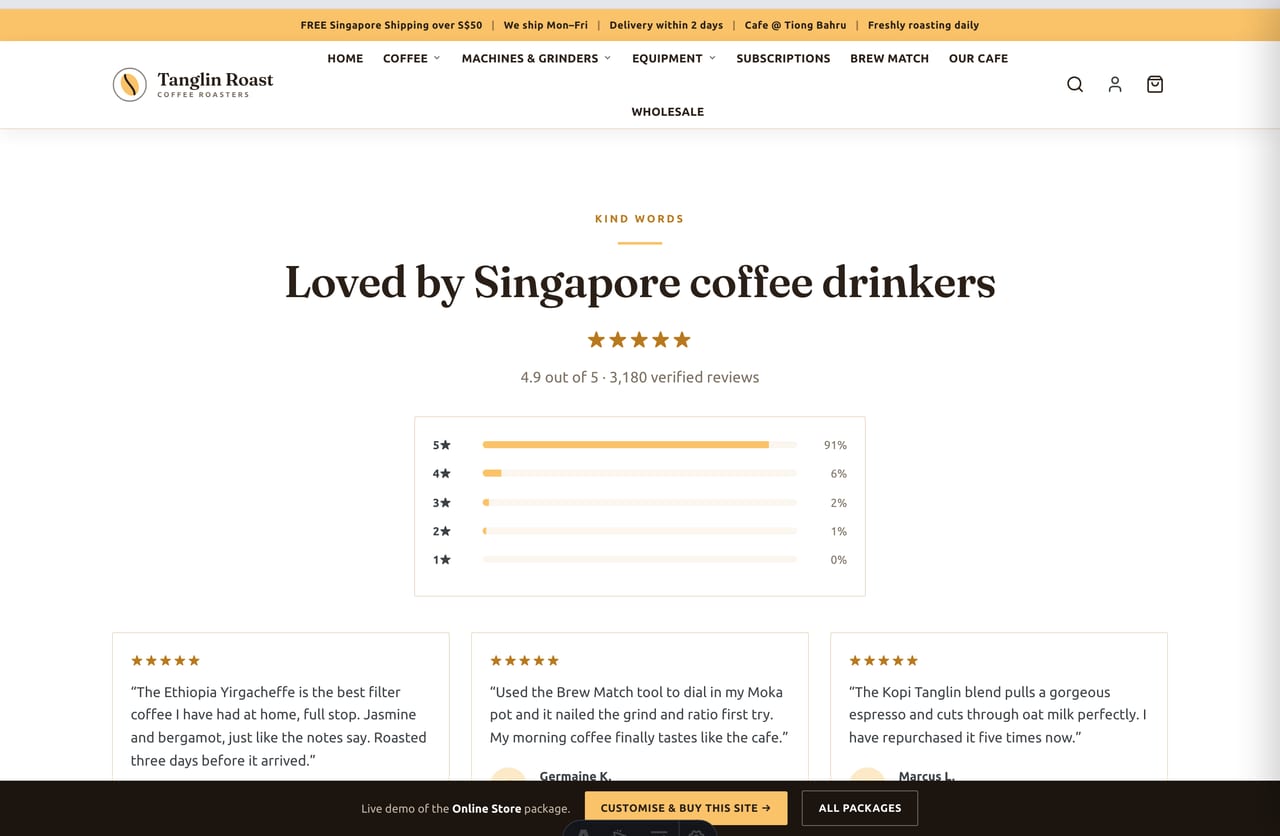The width and height of the screenshot is (1280, 836).
Task: Open the search magnifier icon
Action: pyautogui.click(x=1075, y=85)
